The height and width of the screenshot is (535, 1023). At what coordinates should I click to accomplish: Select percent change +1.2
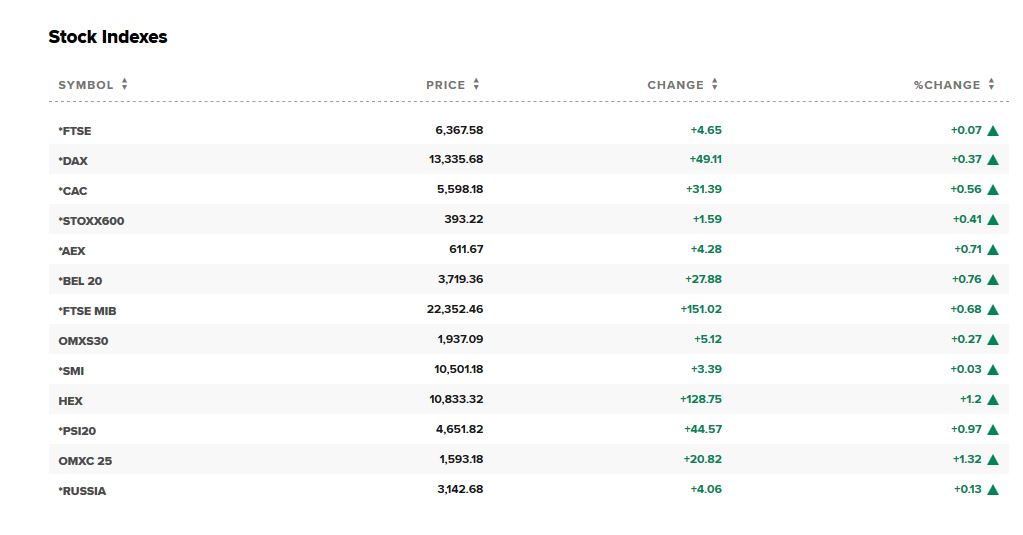click(x=970, y=399)
